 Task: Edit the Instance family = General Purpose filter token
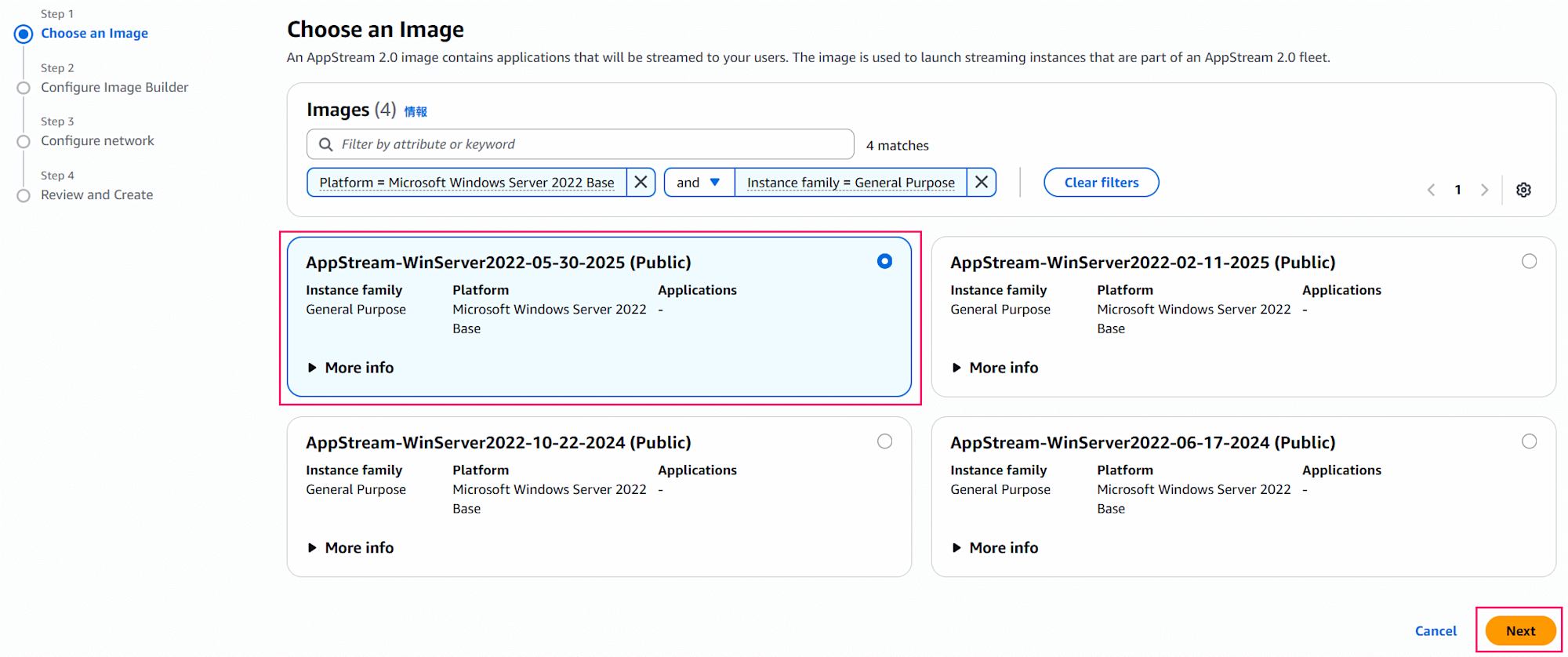[x=851, y=182]
